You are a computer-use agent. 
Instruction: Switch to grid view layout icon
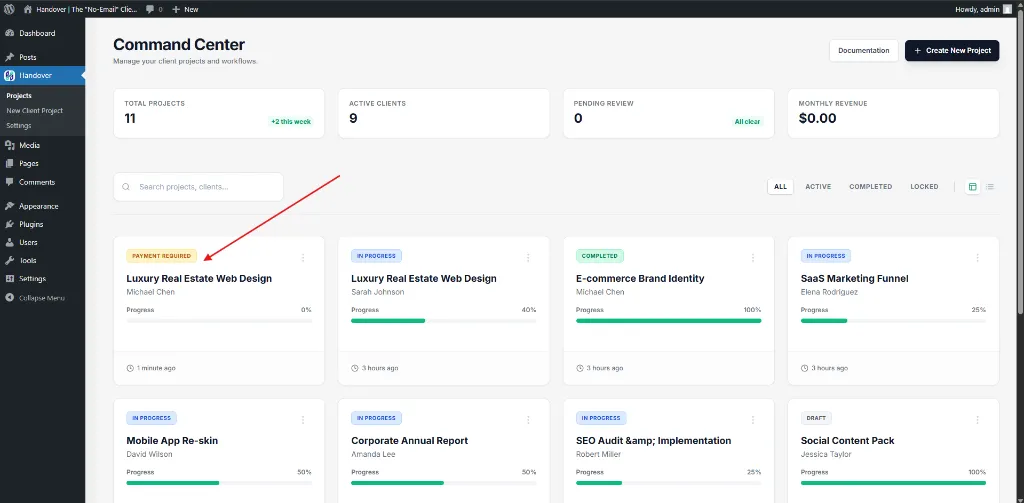tap(972, 187)
